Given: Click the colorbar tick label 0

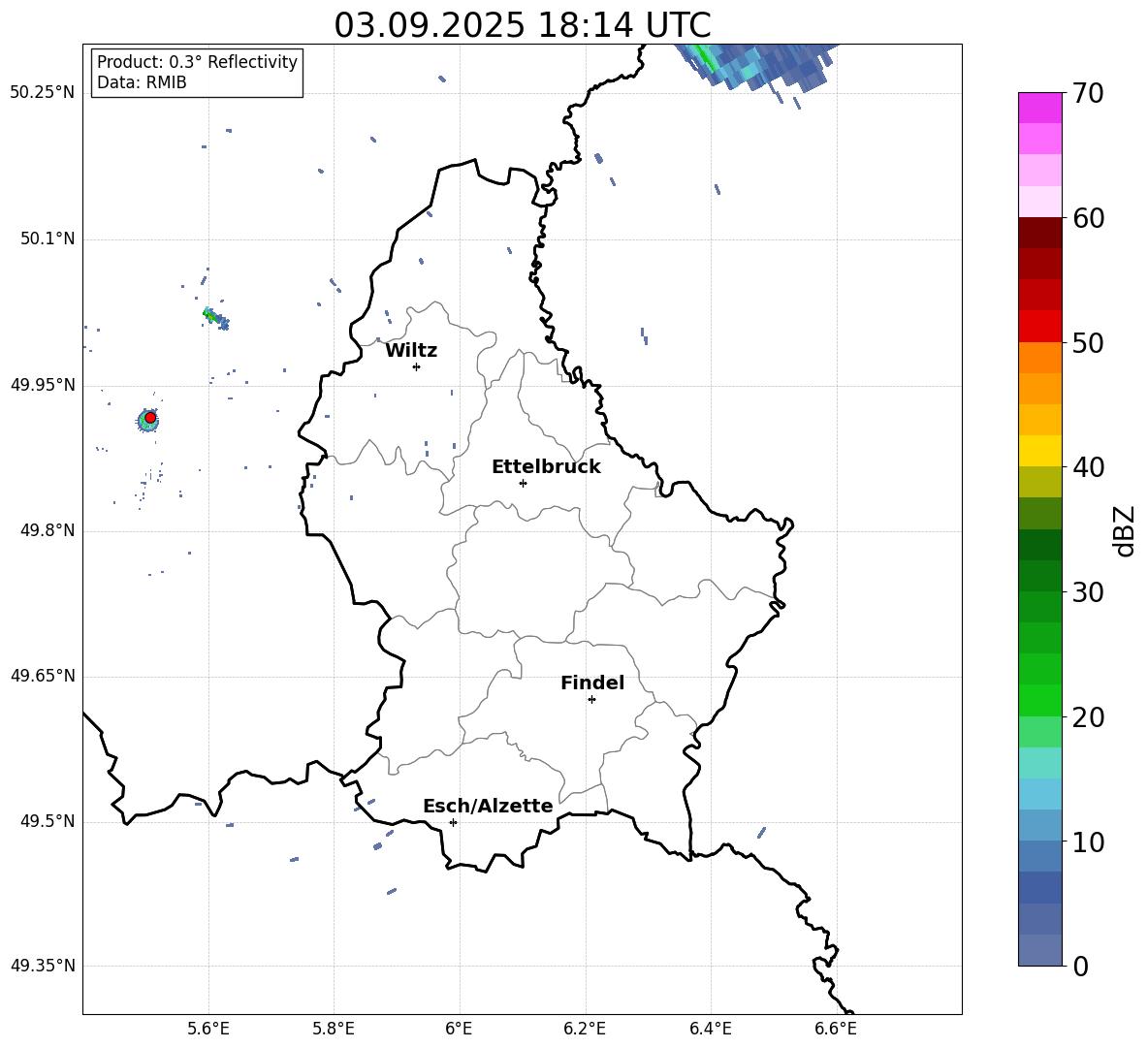Looking at the screenshot, I should [x=1080, y=966].
